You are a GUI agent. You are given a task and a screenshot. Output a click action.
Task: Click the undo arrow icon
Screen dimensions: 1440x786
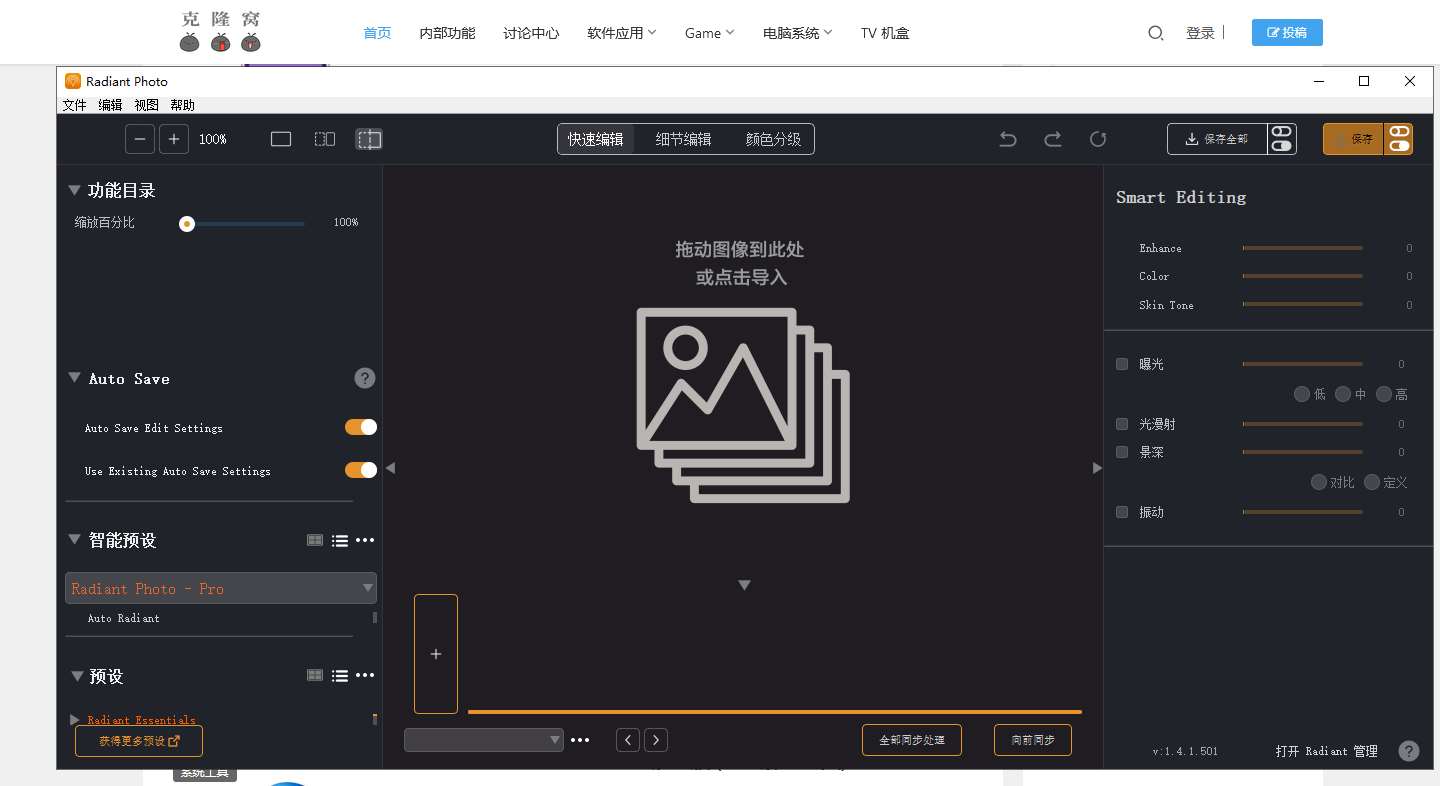tap(1008, 139)
